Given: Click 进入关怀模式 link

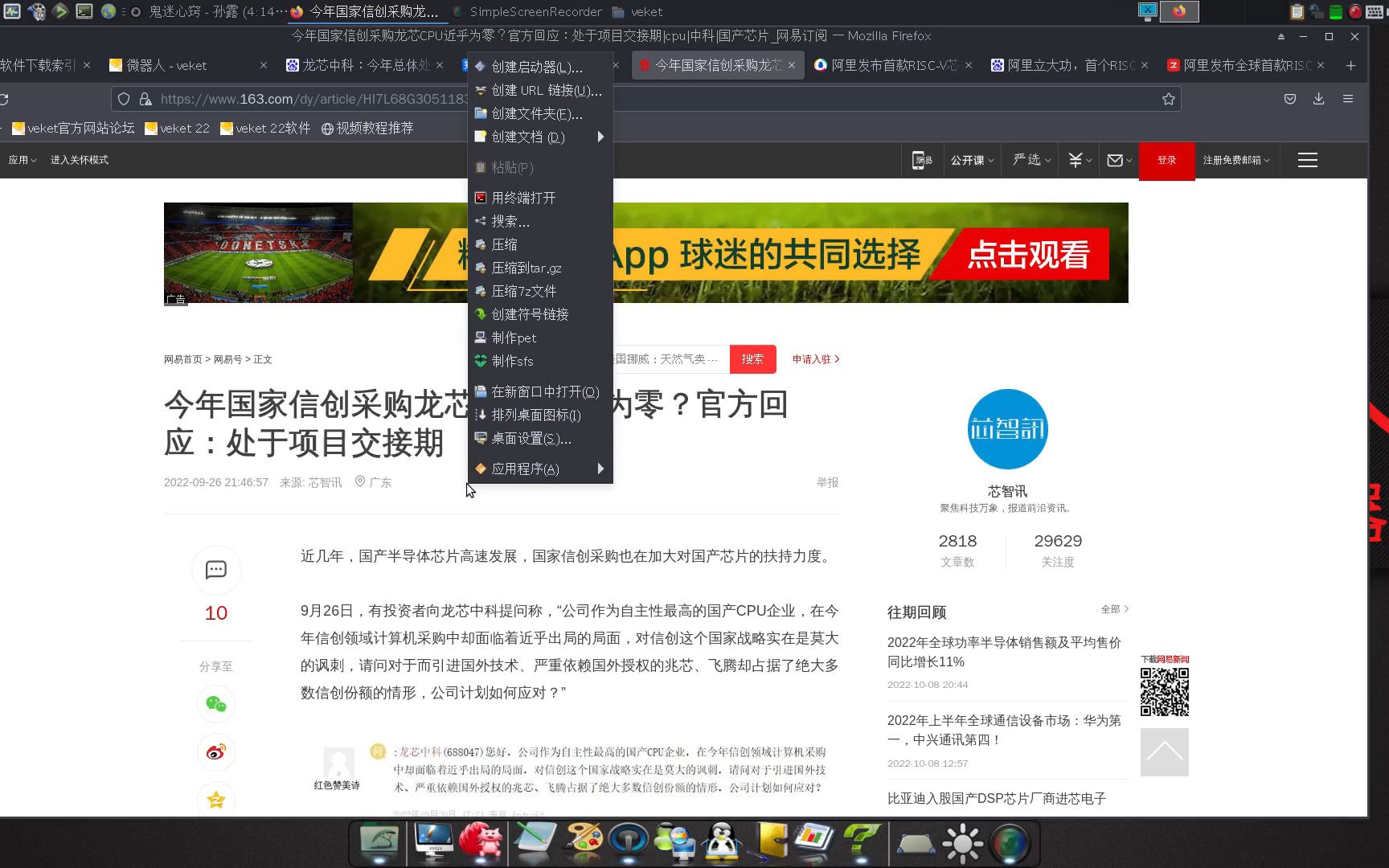Looking at the screenshot, I should click(80, 160).
